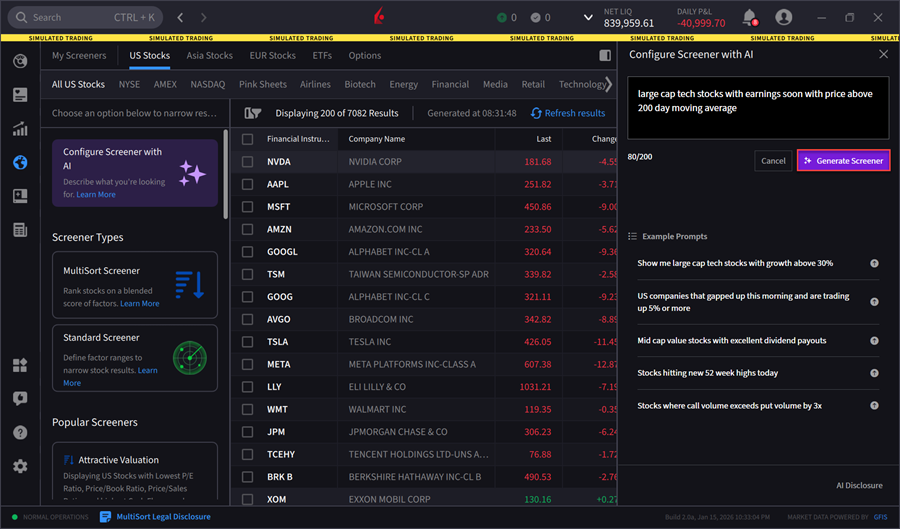Switch to the Asia Stocks tab
The height and width of the screenshot is (529, 900).
(209, 56)
